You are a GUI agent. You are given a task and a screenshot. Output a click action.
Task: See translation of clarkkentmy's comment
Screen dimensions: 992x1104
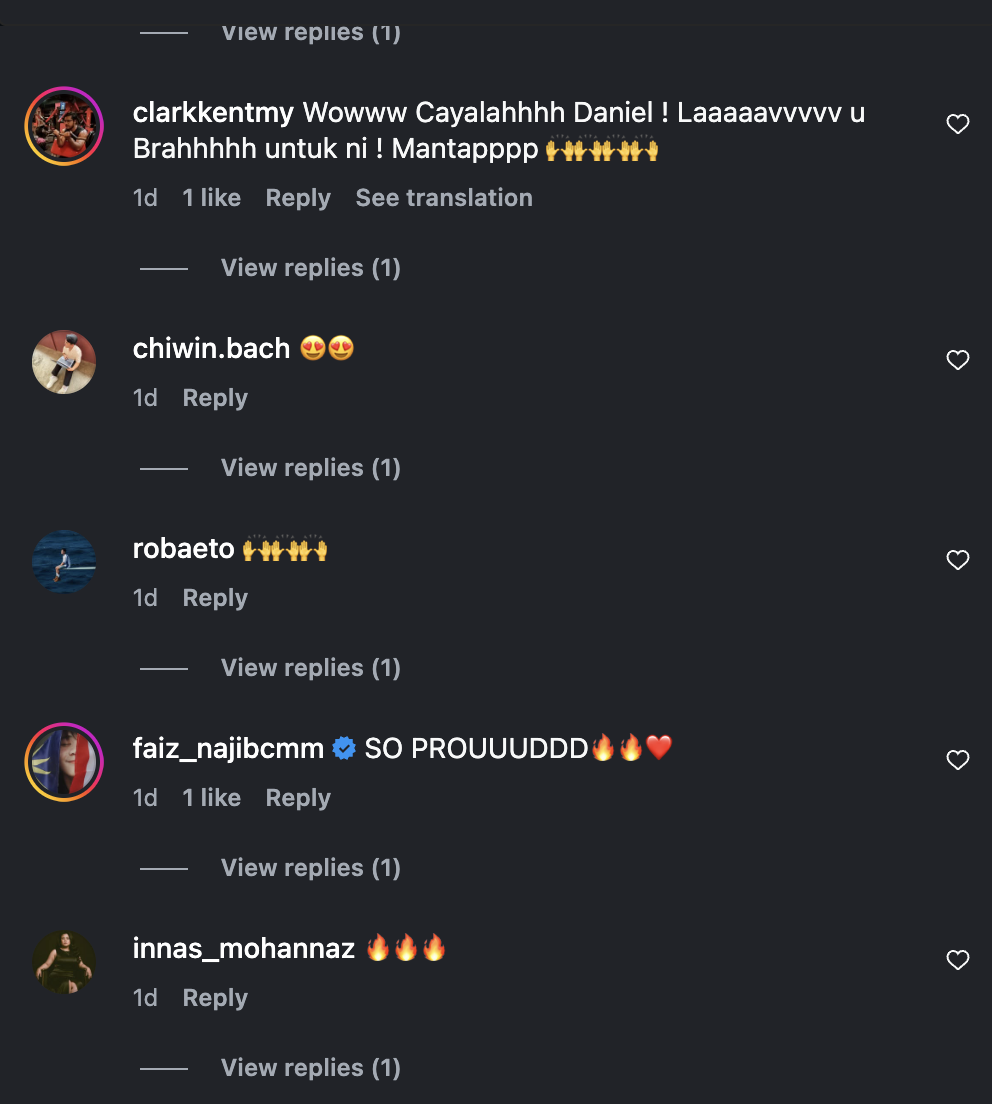[444, 198]
